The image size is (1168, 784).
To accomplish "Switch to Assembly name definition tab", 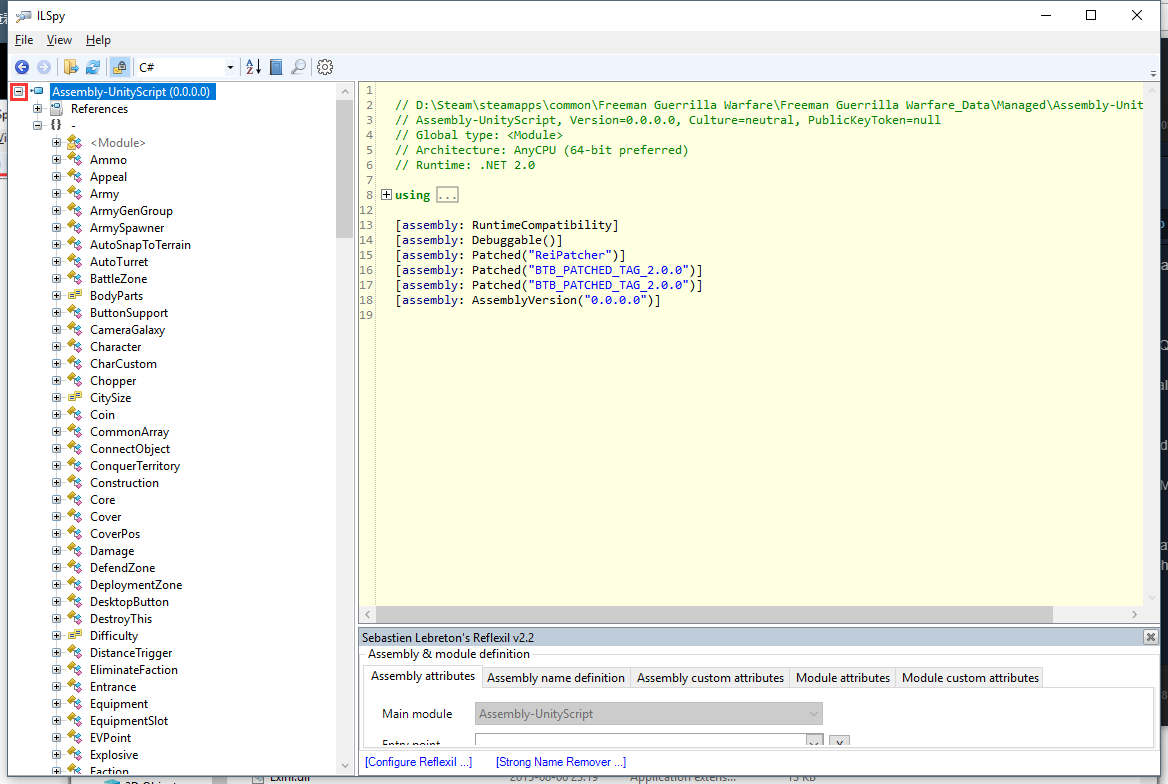I will [556, 677].
